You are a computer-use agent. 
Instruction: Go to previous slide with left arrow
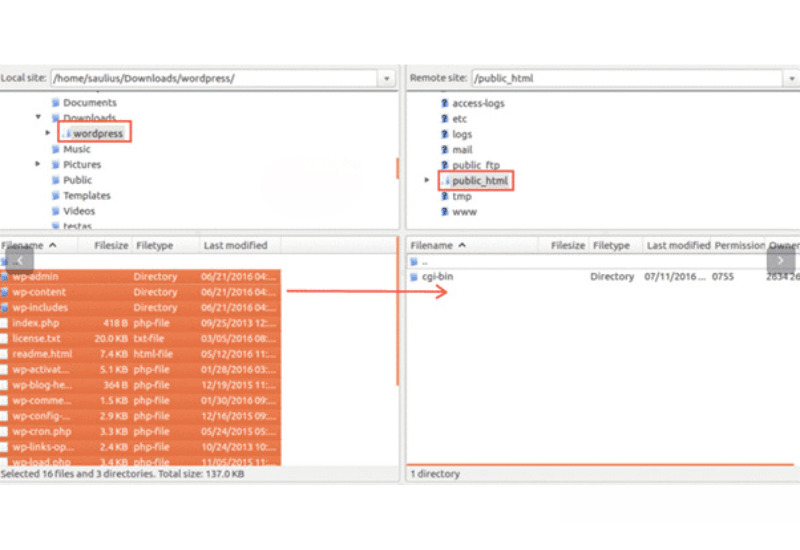pyautogui.click(x=19, y=261)
